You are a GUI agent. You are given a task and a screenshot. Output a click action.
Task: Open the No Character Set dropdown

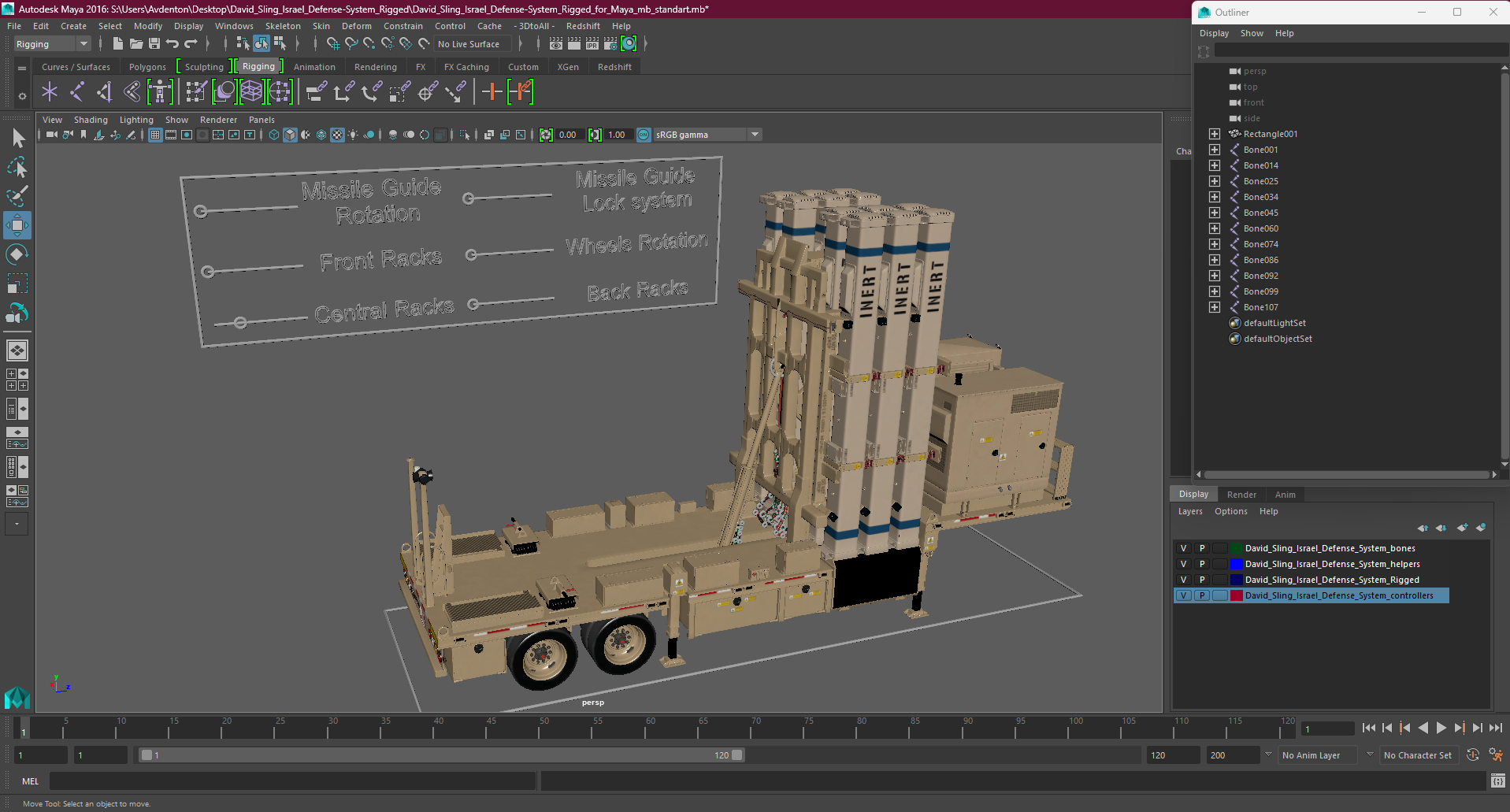click(1419, 755)
